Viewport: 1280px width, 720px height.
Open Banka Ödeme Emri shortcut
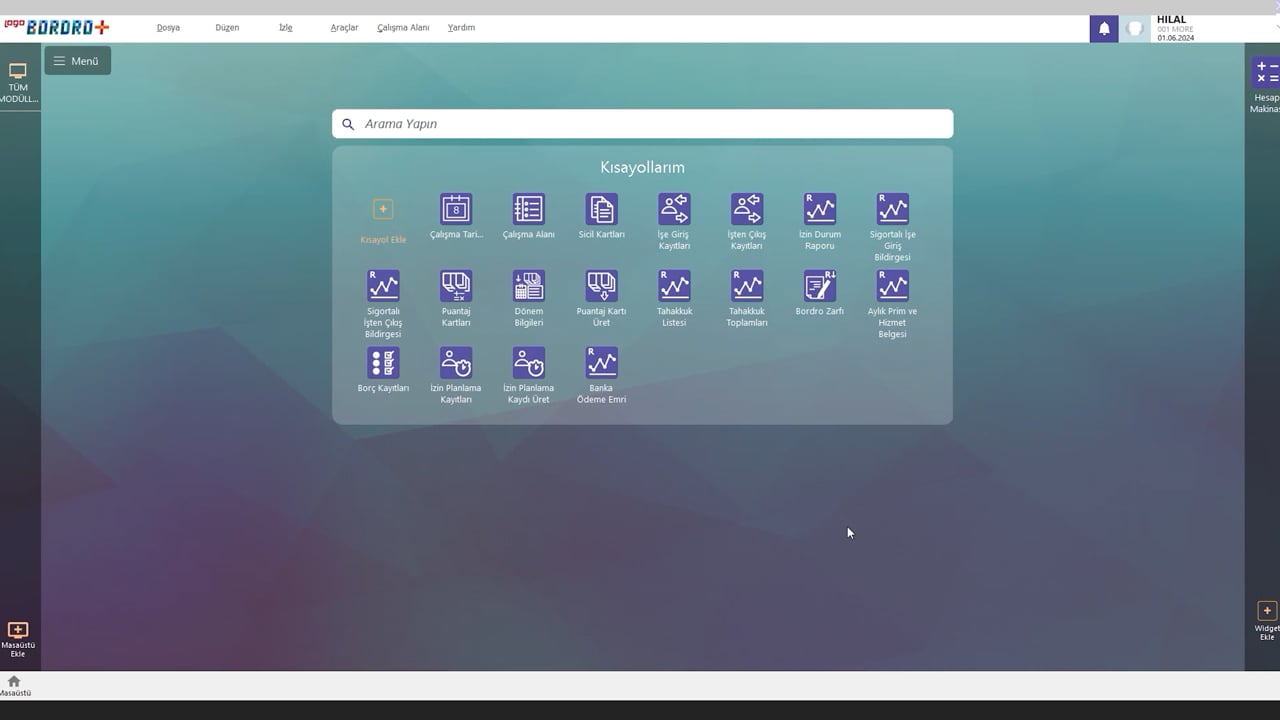[601, 375]
